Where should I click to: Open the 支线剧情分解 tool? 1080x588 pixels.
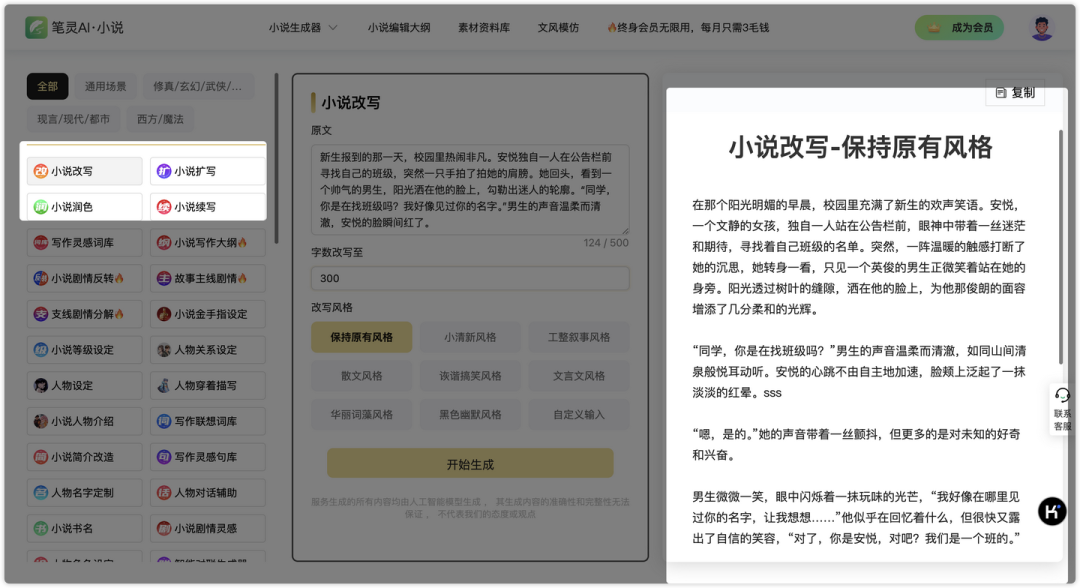(84, 313)
